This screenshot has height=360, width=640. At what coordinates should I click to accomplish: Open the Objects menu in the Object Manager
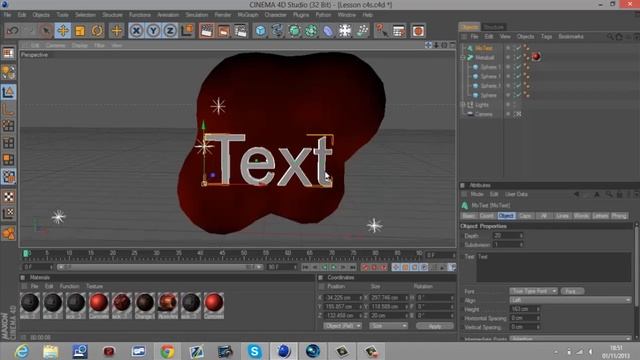click(x=525, y=37)
